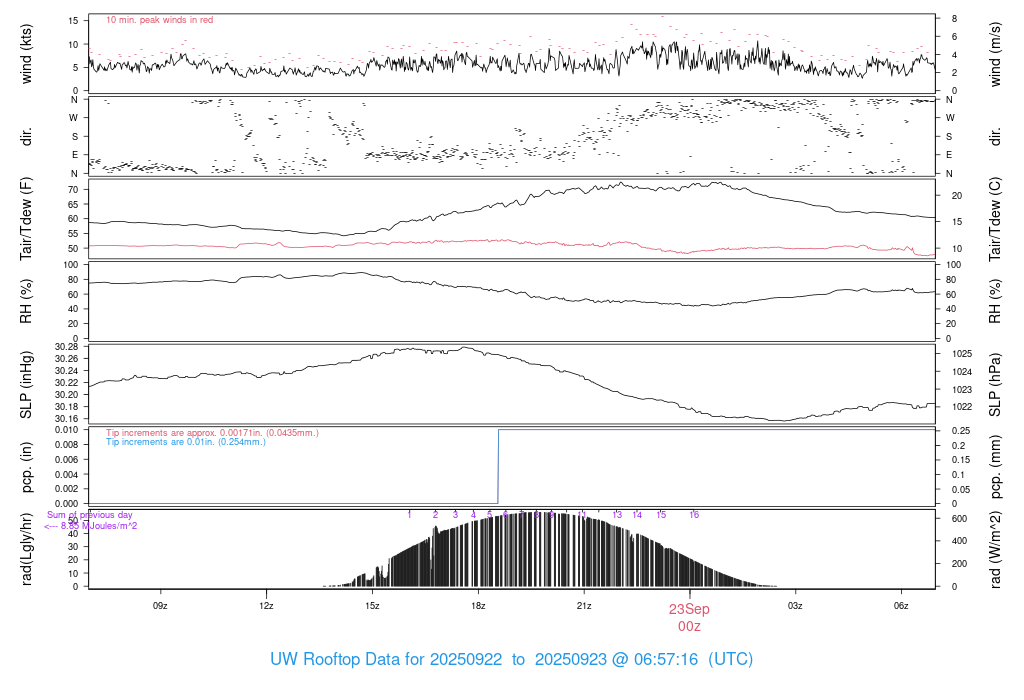Click the red '00z' label under 23Sep
Image resolution: width=1024 pixels, height=700 pixels.
689,627
